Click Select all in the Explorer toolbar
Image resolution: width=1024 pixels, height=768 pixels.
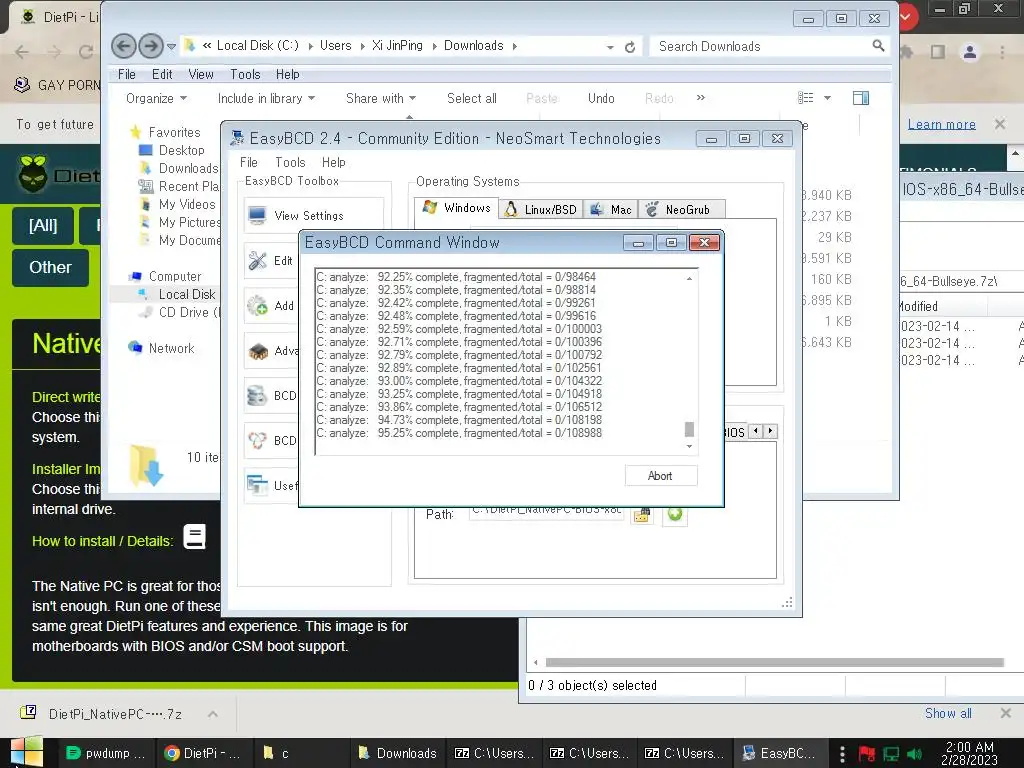click(472, 99)
